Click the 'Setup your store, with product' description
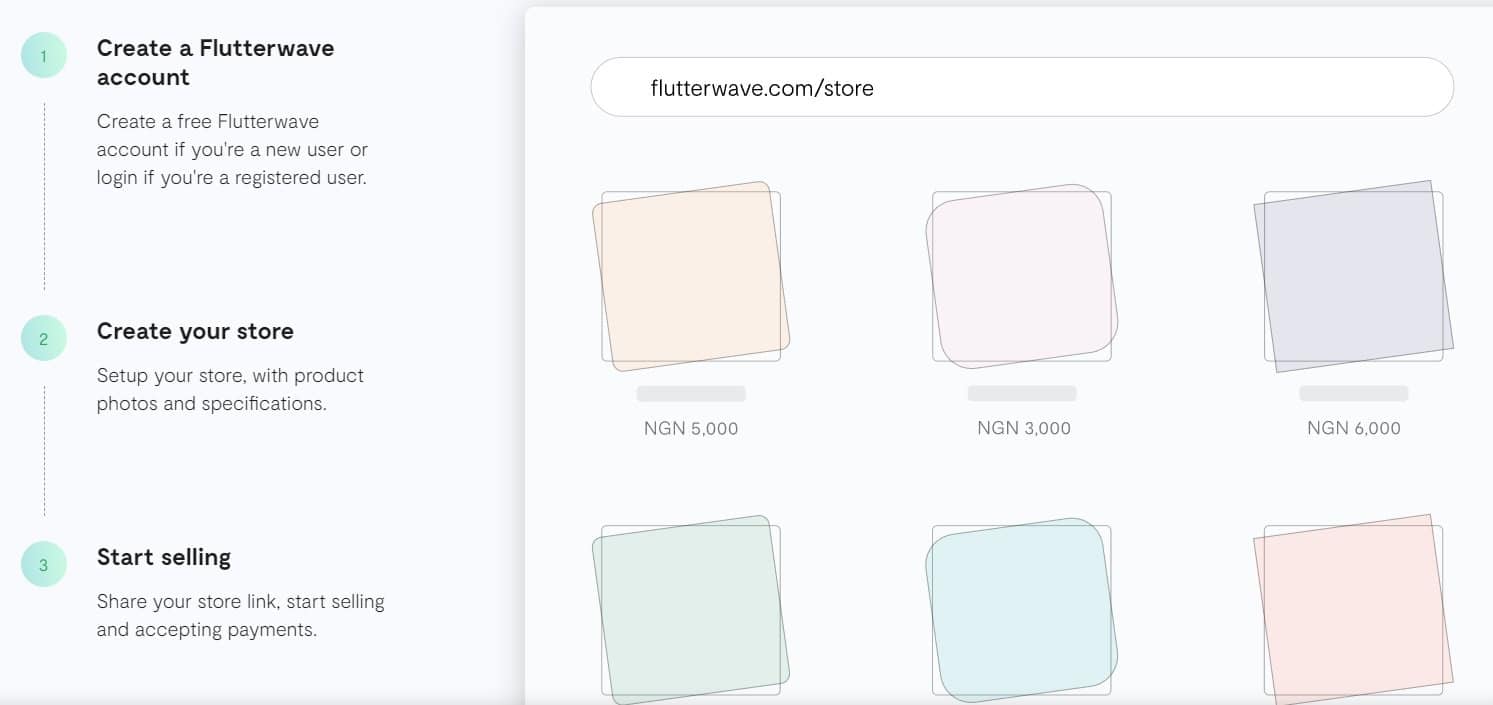Image resolution: width=1493 pixels, height=705 pixels. [x=230, y=390]
